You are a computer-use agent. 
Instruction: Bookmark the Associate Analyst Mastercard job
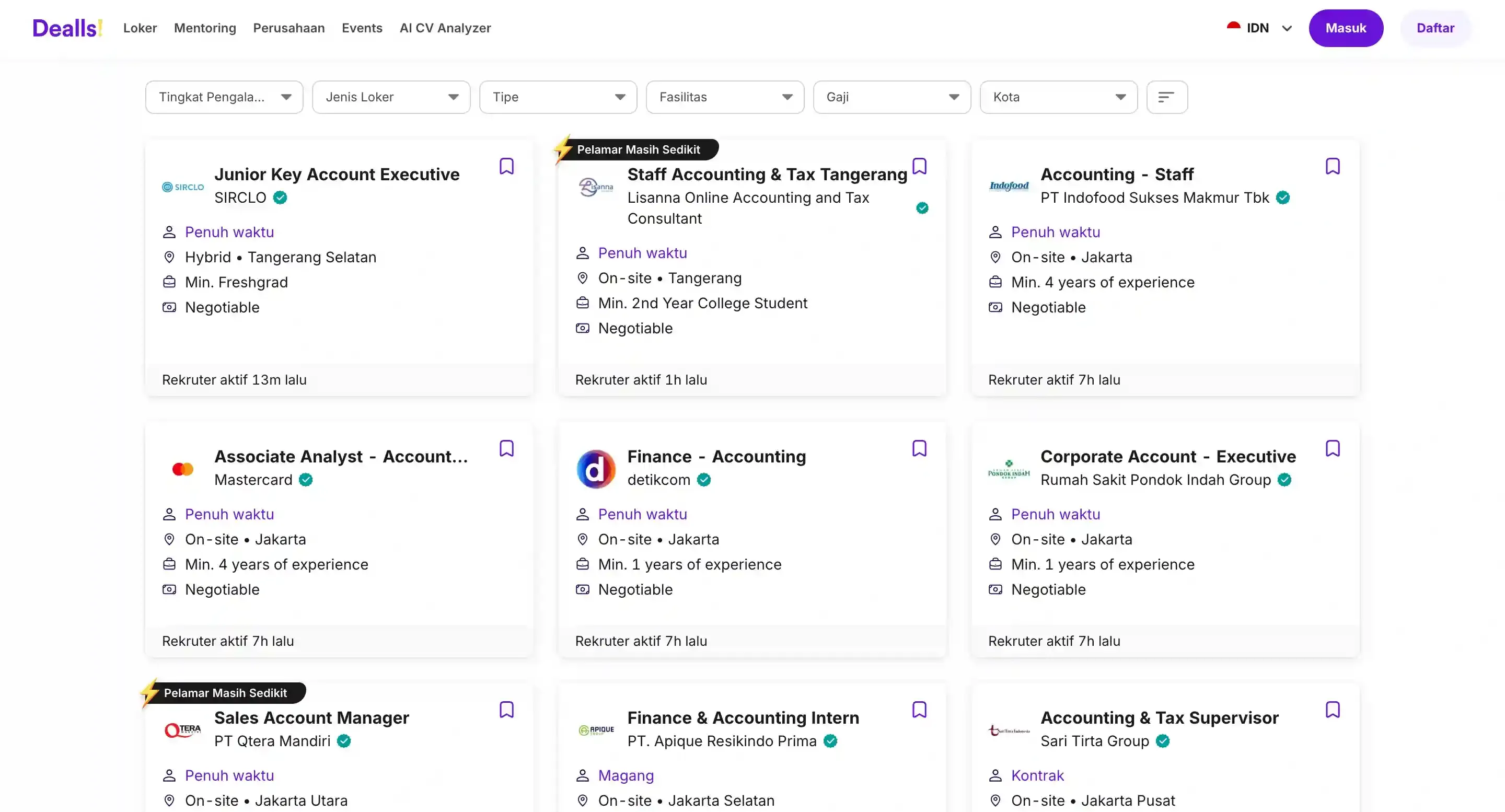point(506,449)
